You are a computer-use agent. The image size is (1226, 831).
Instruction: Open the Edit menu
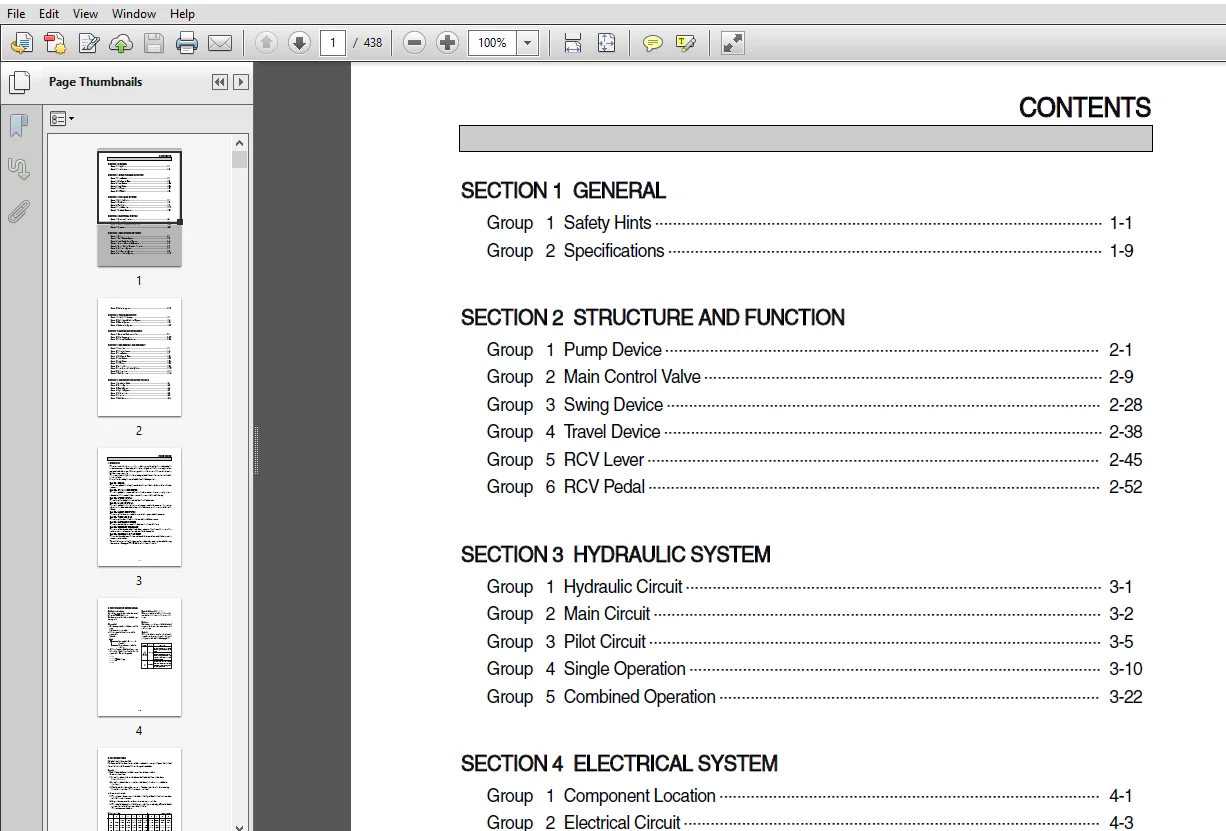pos(49,13)
